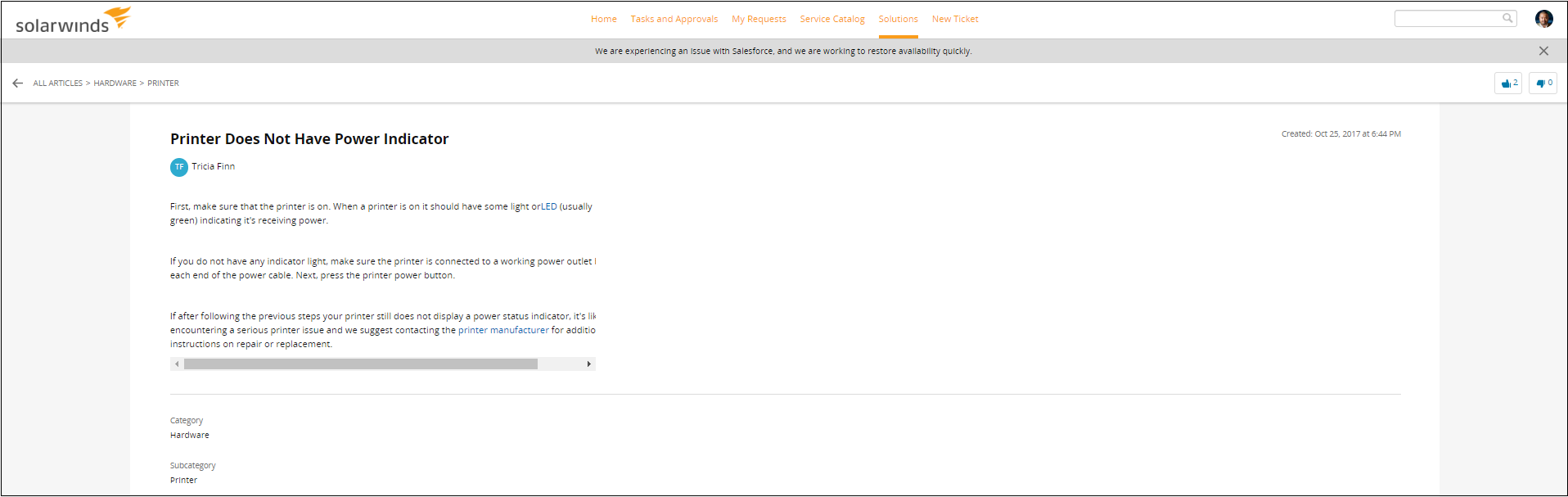Open the user profile avatar menu
This screenshot has width=1568, height=497.
pos(1543,19)
